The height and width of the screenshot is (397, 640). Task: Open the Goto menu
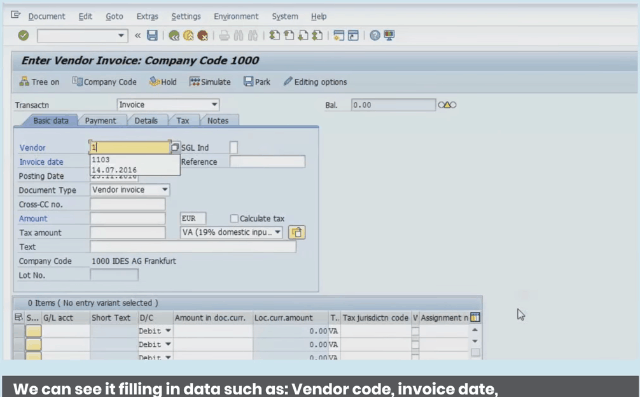(x=114, y=16)
